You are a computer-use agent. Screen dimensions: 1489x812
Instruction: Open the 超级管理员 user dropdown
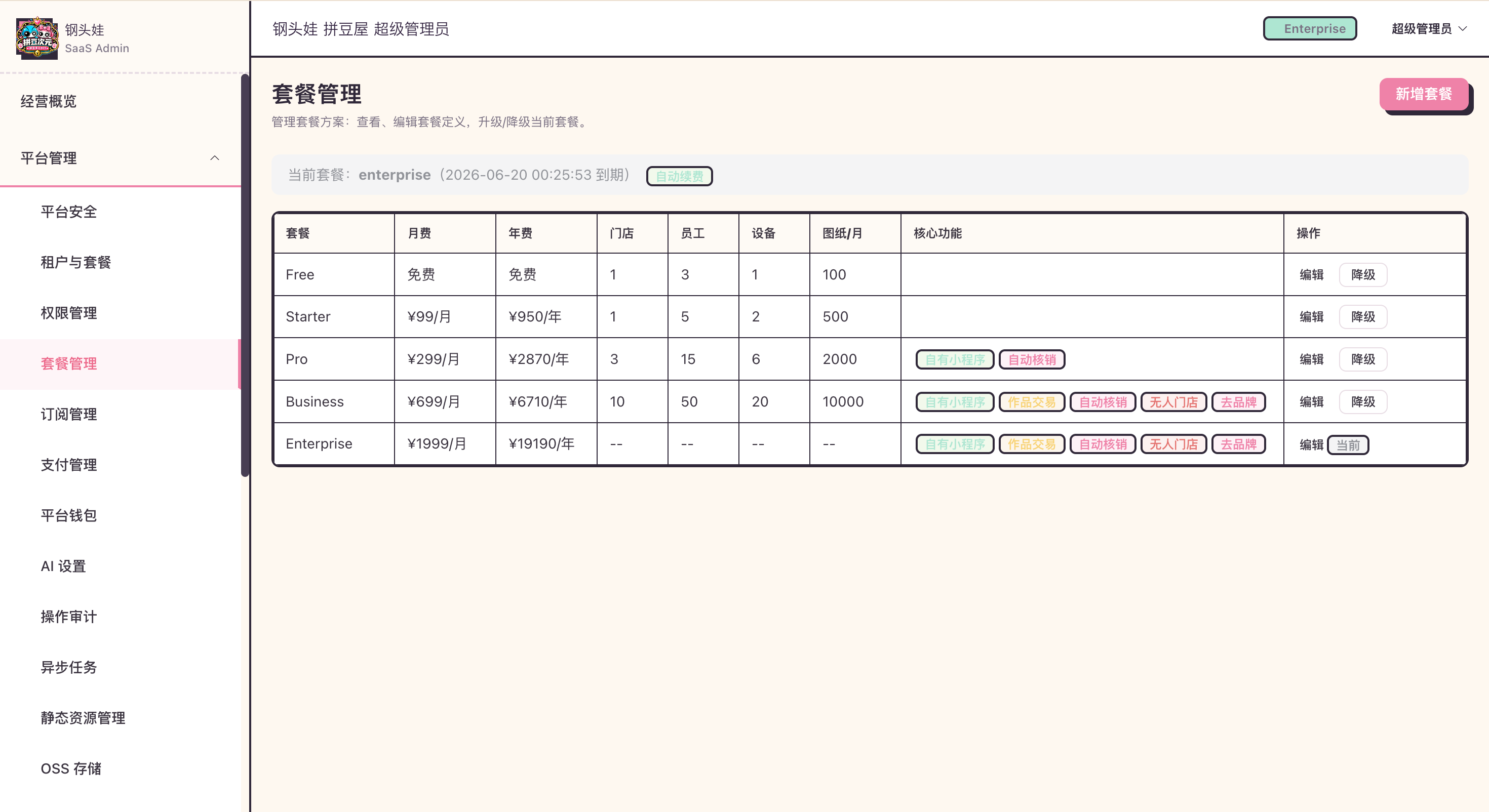click(1429, 28)
